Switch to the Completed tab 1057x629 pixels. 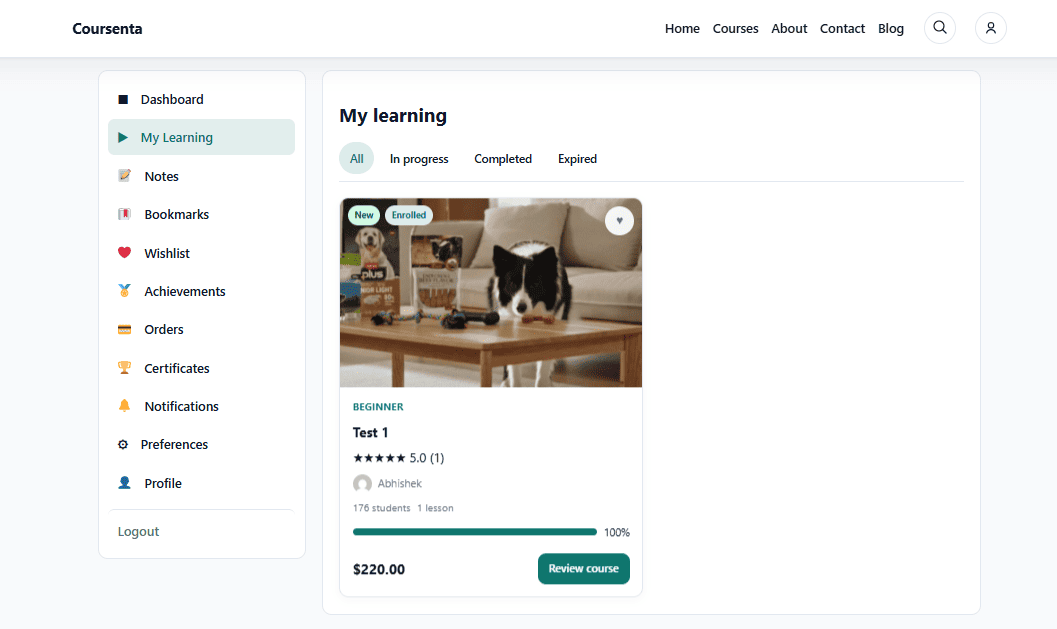503,158
